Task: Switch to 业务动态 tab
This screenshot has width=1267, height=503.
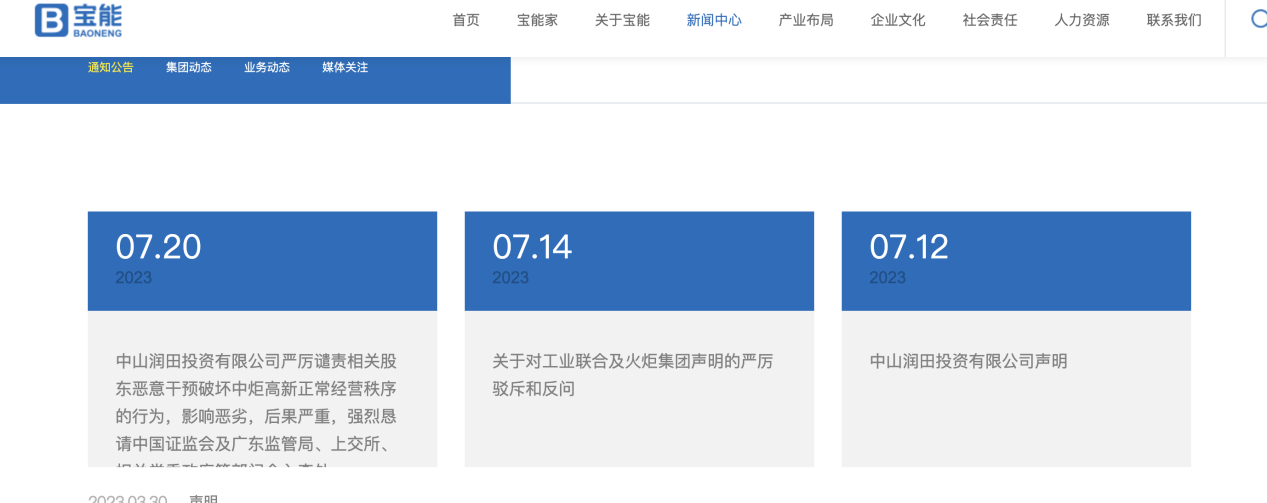Action: pyautogui.click(x=267, y=68)
